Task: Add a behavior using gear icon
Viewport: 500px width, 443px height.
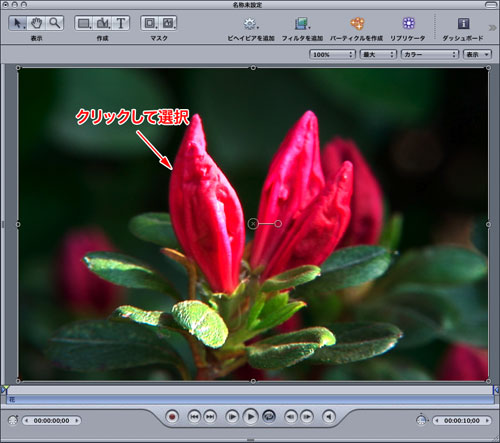Action: [250, 23]
